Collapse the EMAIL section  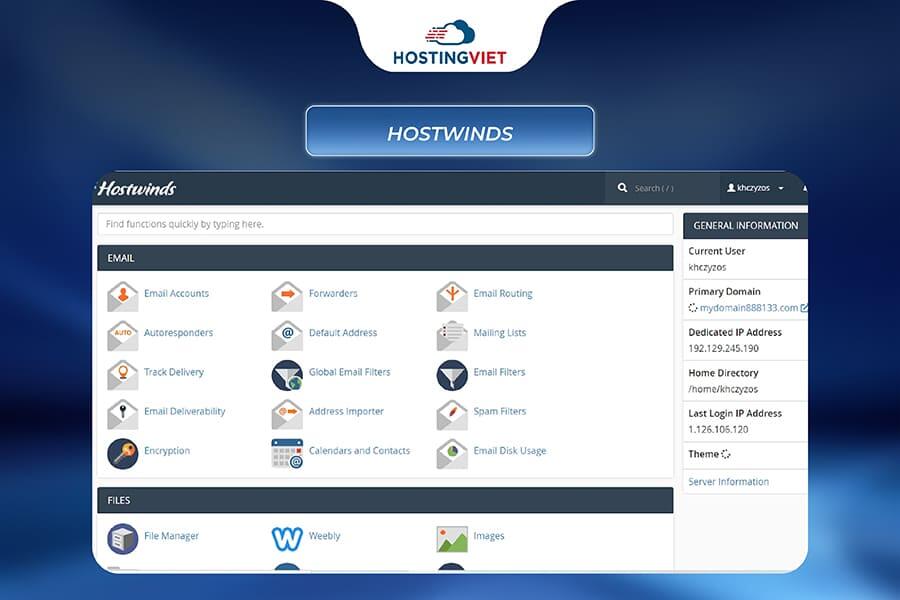pyautogui.click(x=120, y=258)
